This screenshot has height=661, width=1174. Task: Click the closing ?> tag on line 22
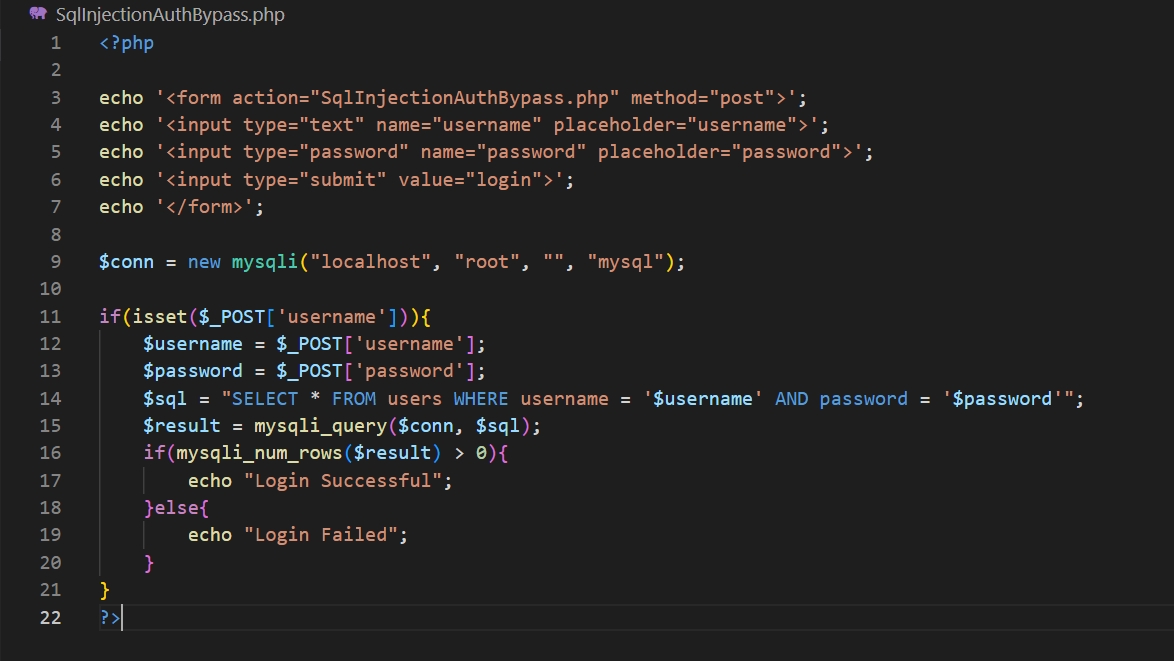point(110,617)
